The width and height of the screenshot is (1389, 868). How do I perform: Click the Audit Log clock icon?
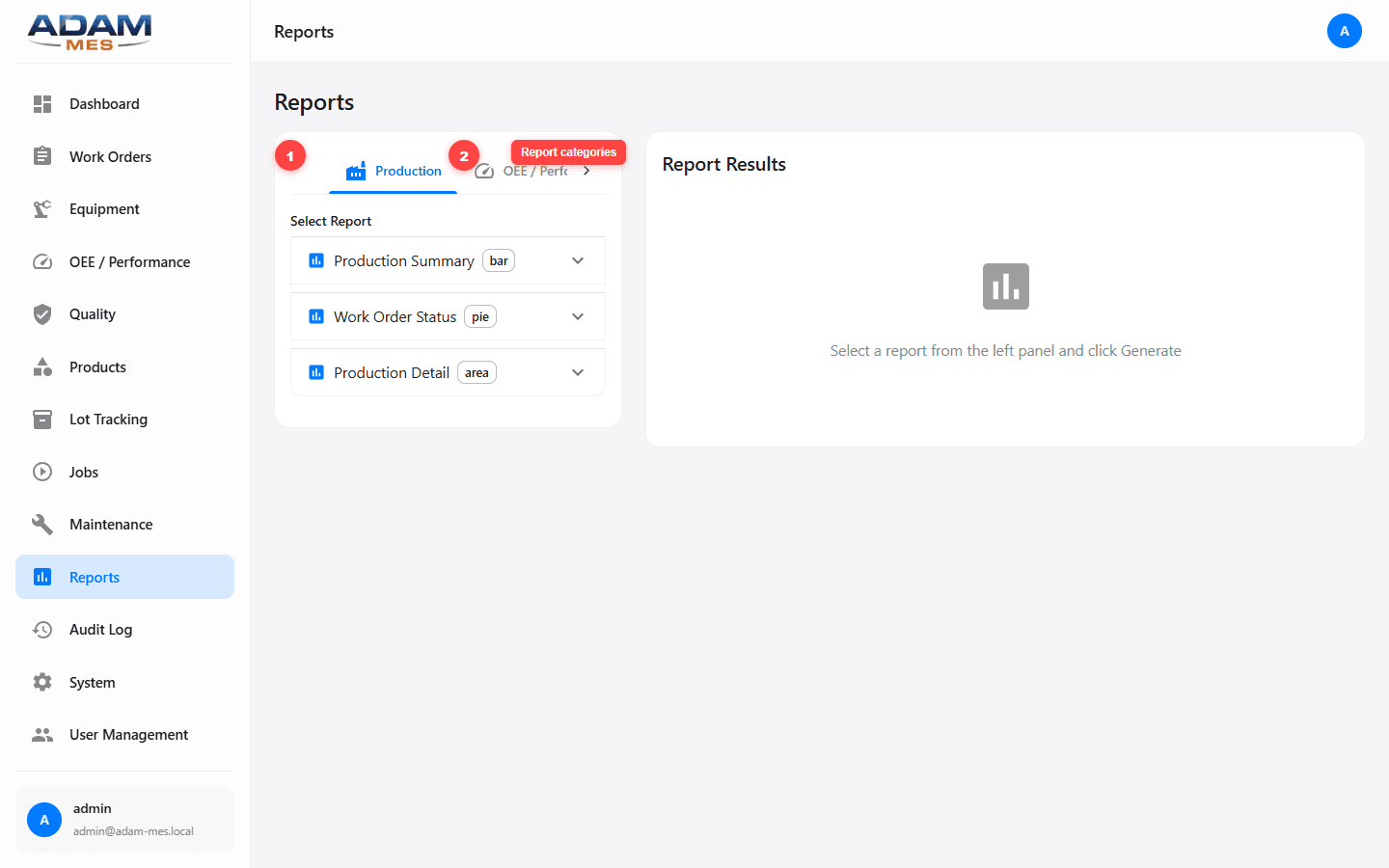[42, 629]
